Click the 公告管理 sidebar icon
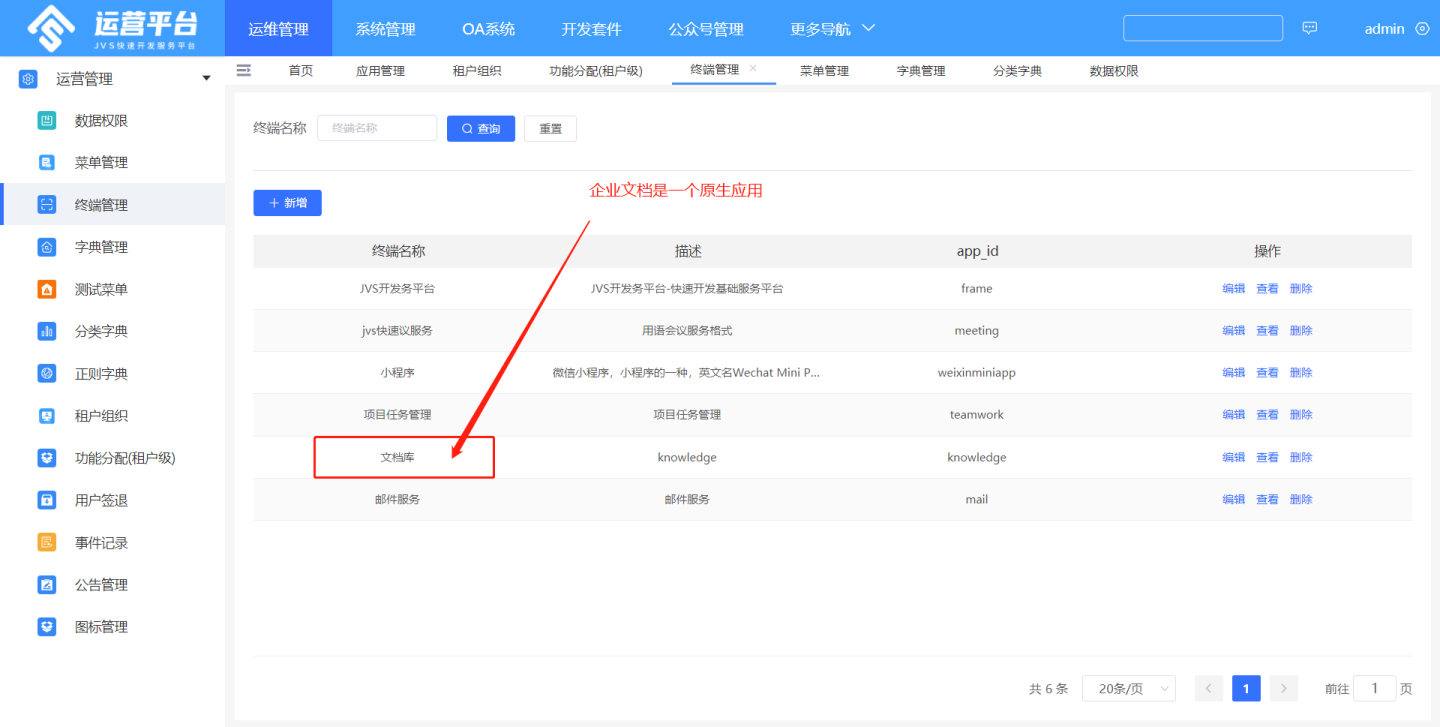The height and width of the screenshot is (727, 1440). click(47, 585)
